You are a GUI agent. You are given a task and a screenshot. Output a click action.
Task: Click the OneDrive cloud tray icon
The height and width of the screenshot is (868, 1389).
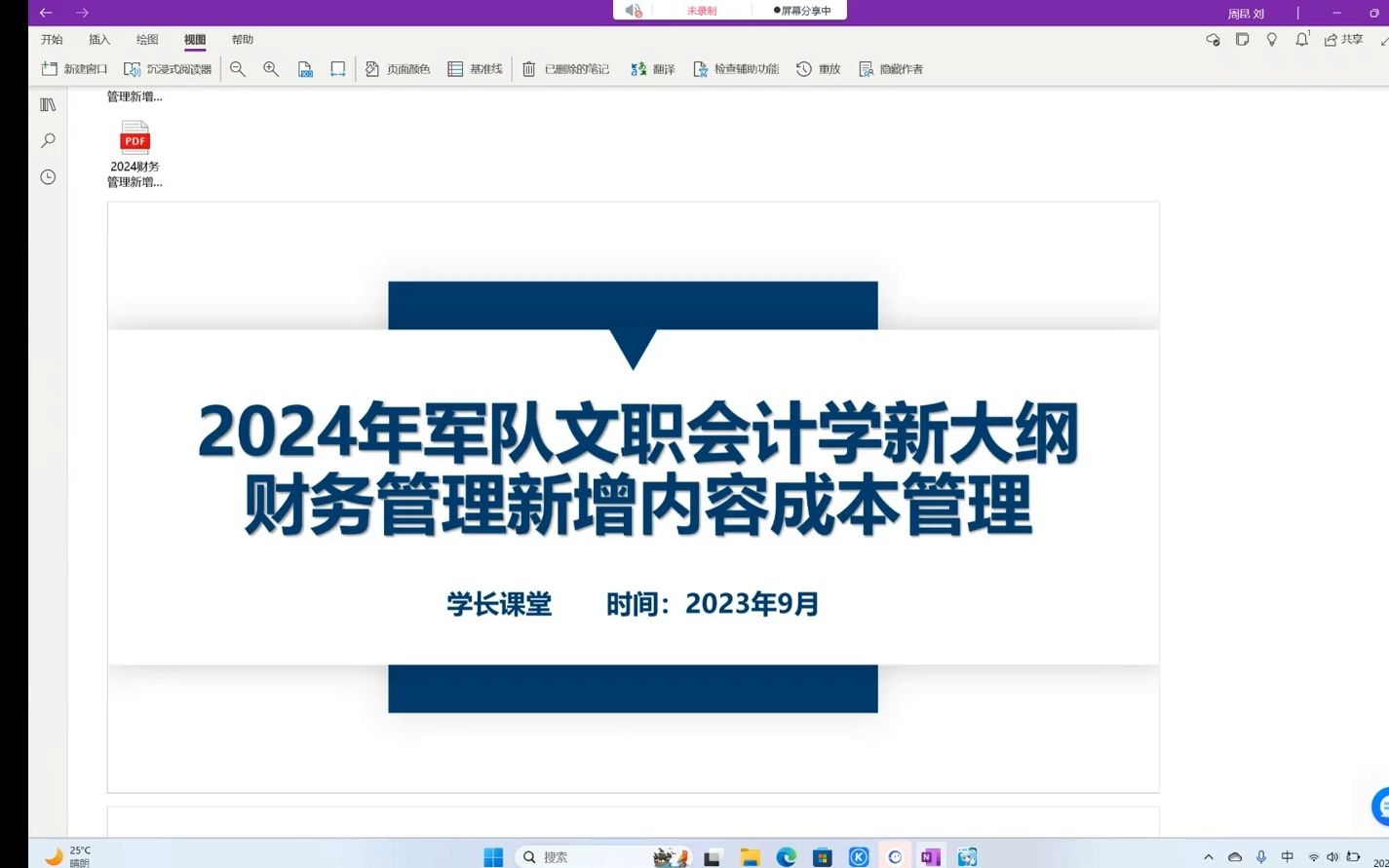click(1235, 857)
